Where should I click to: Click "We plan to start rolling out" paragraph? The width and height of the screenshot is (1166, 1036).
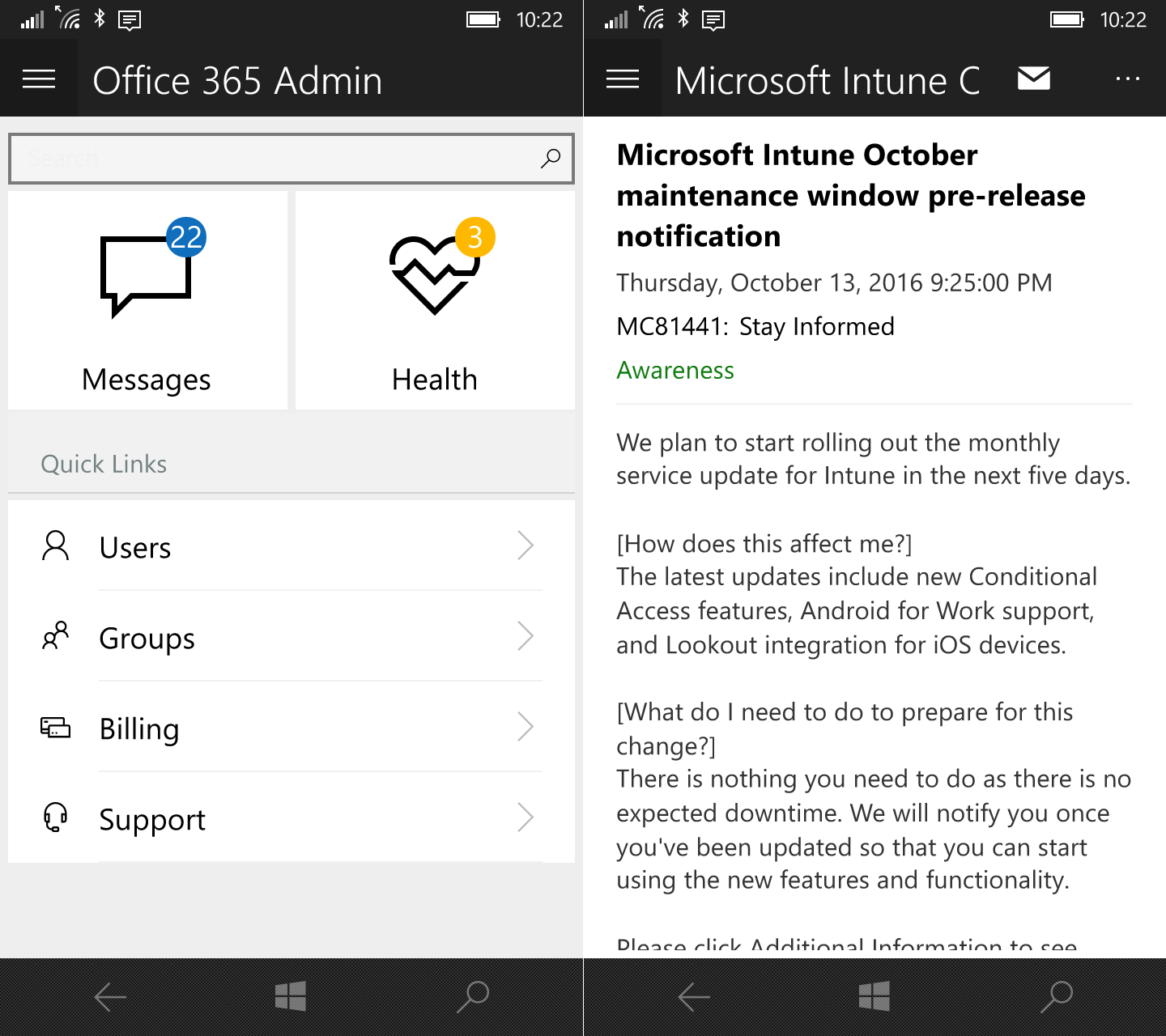(873, 459)
